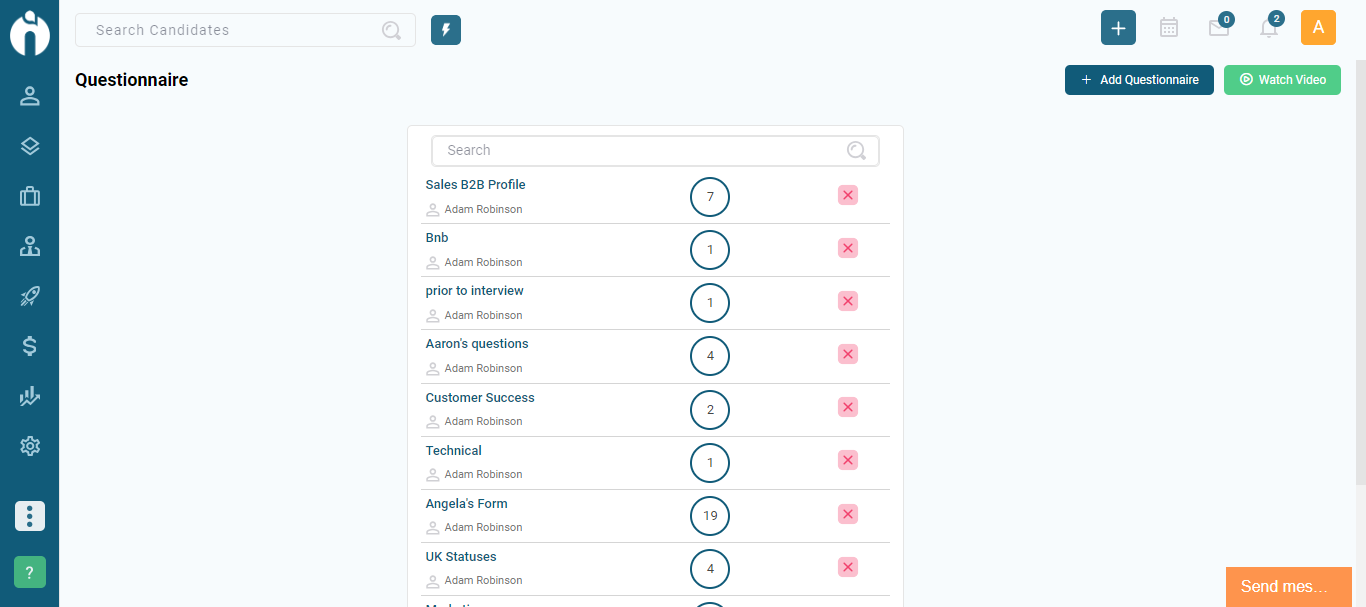The image size is (1366, 607).
Task: Click the Watch Video button
Action: 1282,80
